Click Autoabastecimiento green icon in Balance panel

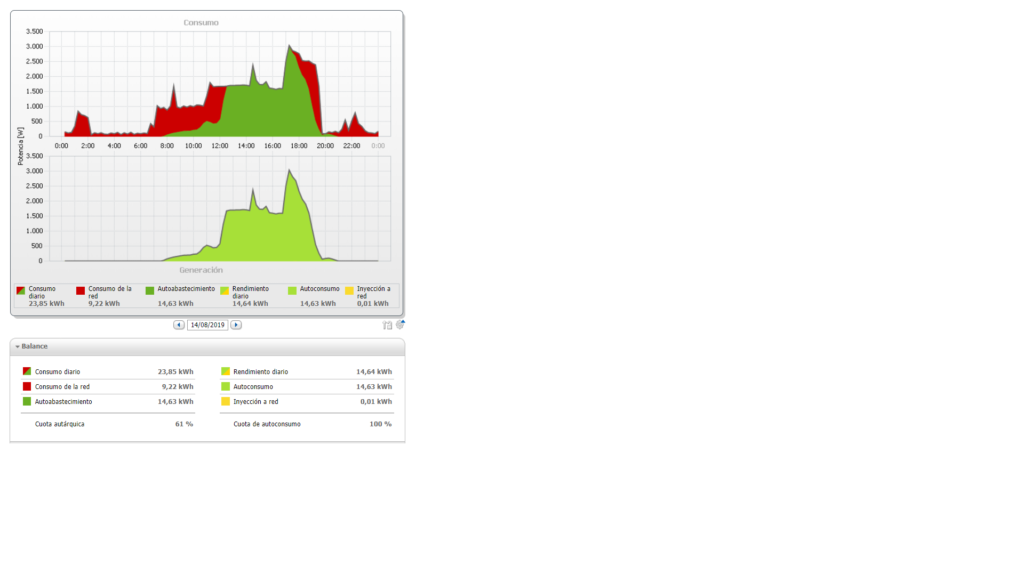pyautogui.click(x=27, y=401)
